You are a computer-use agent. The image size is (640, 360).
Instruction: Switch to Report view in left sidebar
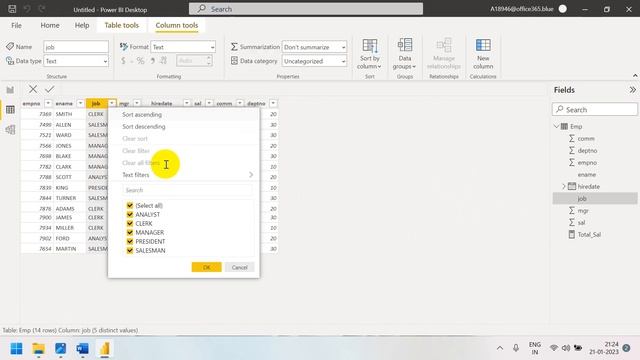(10, 90)
